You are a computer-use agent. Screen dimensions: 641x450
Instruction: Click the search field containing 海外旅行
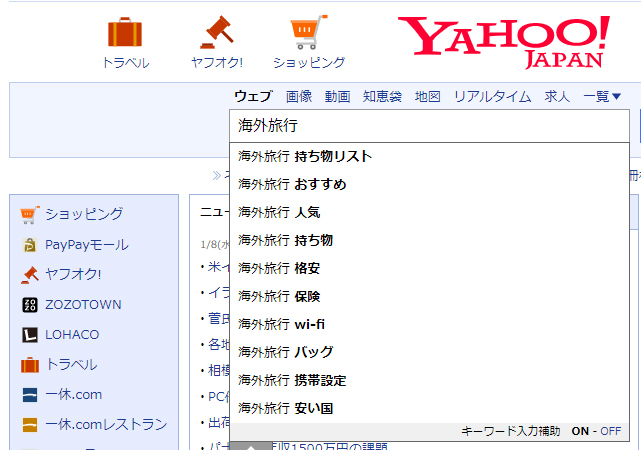click(x=429, y=126)
